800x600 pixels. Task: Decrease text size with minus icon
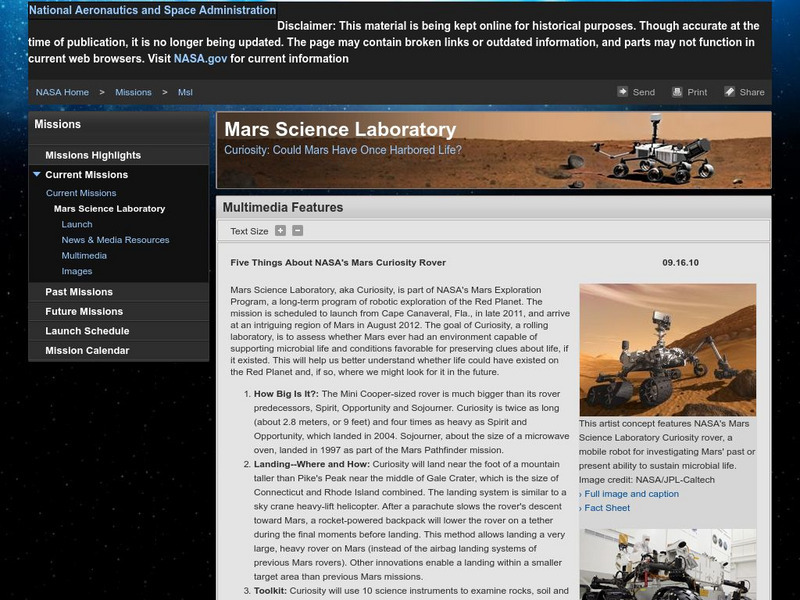pyautogui.click(x=297, y=231)
